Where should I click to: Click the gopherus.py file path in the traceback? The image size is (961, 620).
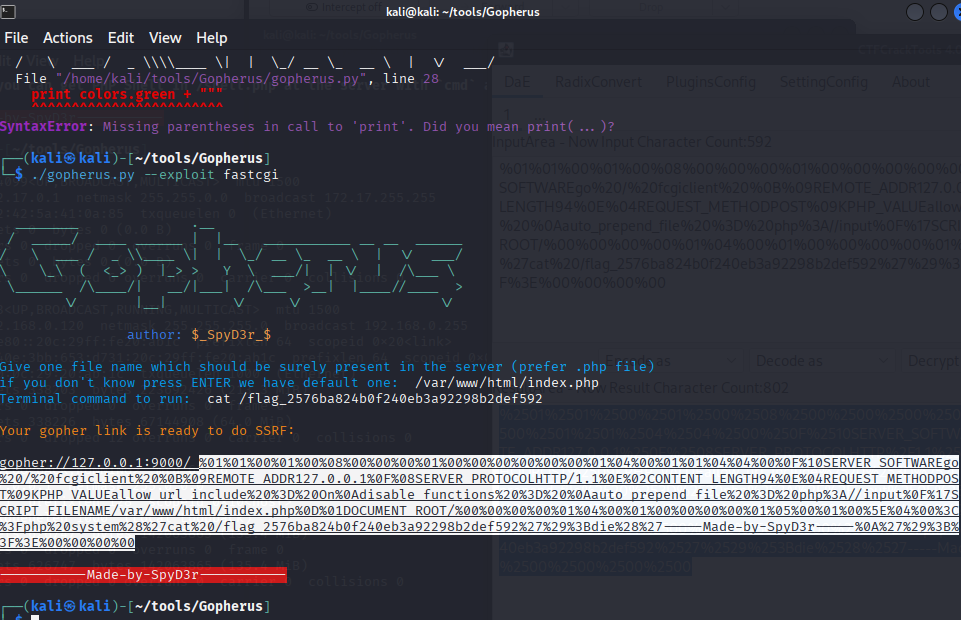(x=211, y=78)
